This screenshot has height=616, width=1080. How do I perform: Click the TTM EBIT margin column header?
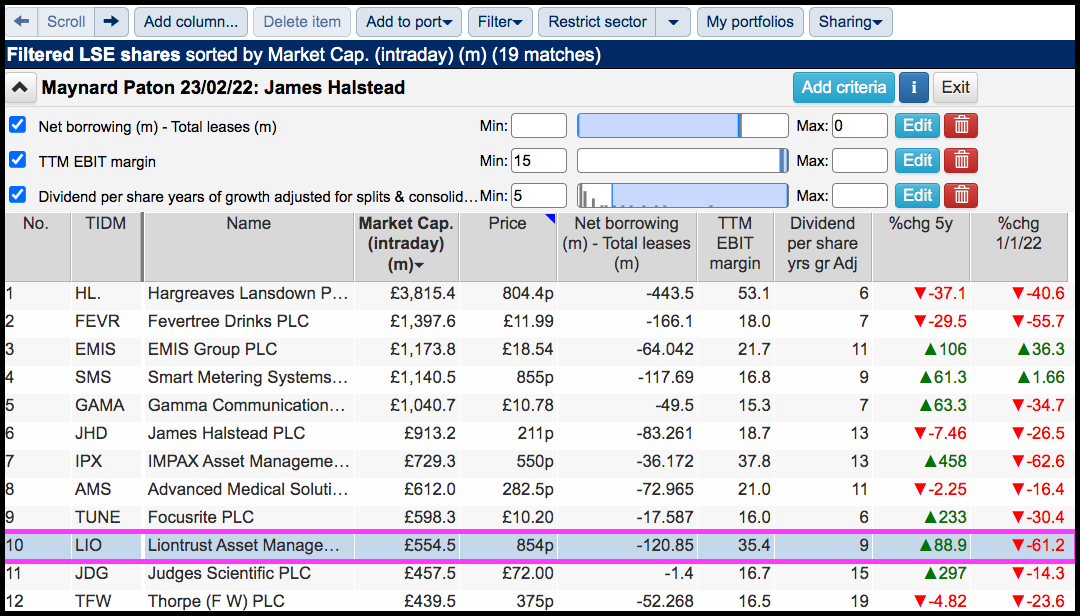pyautogui.click(x=736, y=247)
